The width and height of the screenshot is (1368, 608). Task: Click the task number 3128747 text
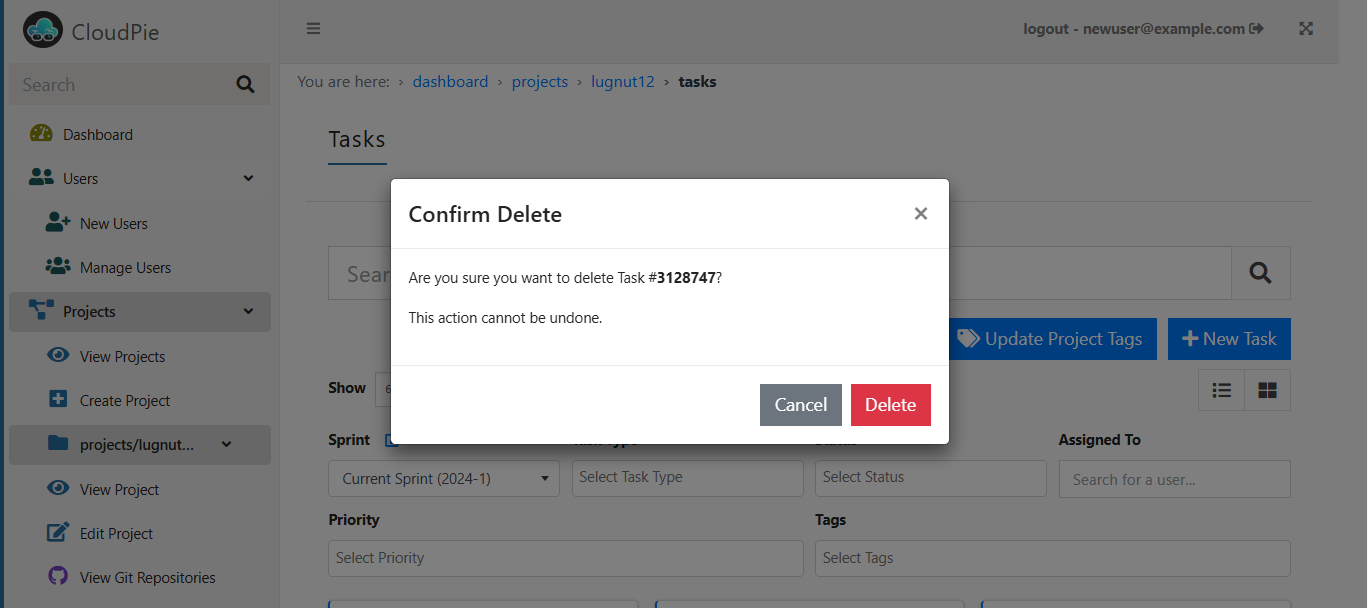686,278
